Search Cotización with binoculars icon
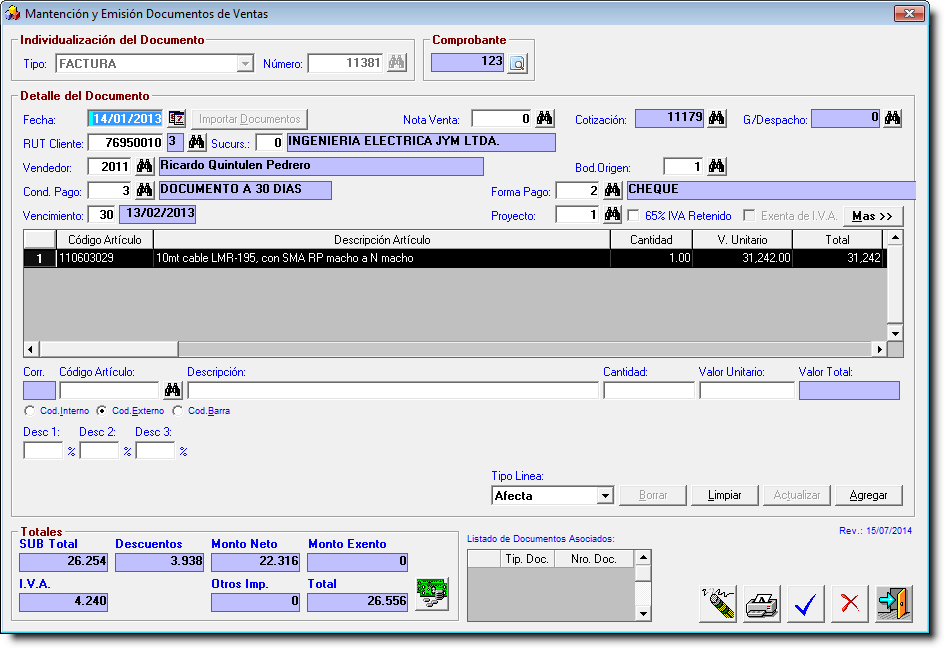Image resolution: width=944 pixels, height=648 pixels. 716,118
